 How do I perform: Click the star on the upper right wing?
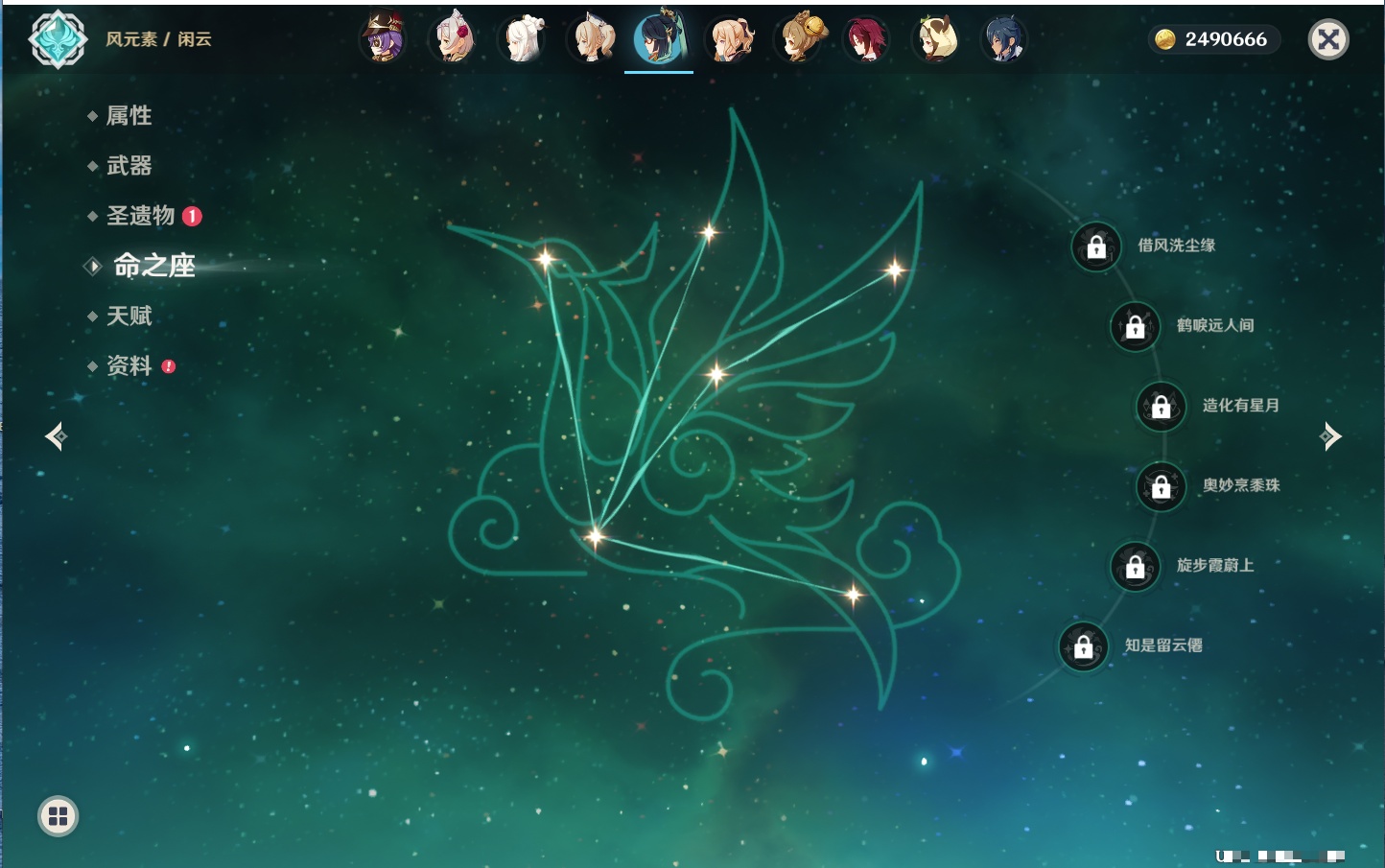(894, 270)
